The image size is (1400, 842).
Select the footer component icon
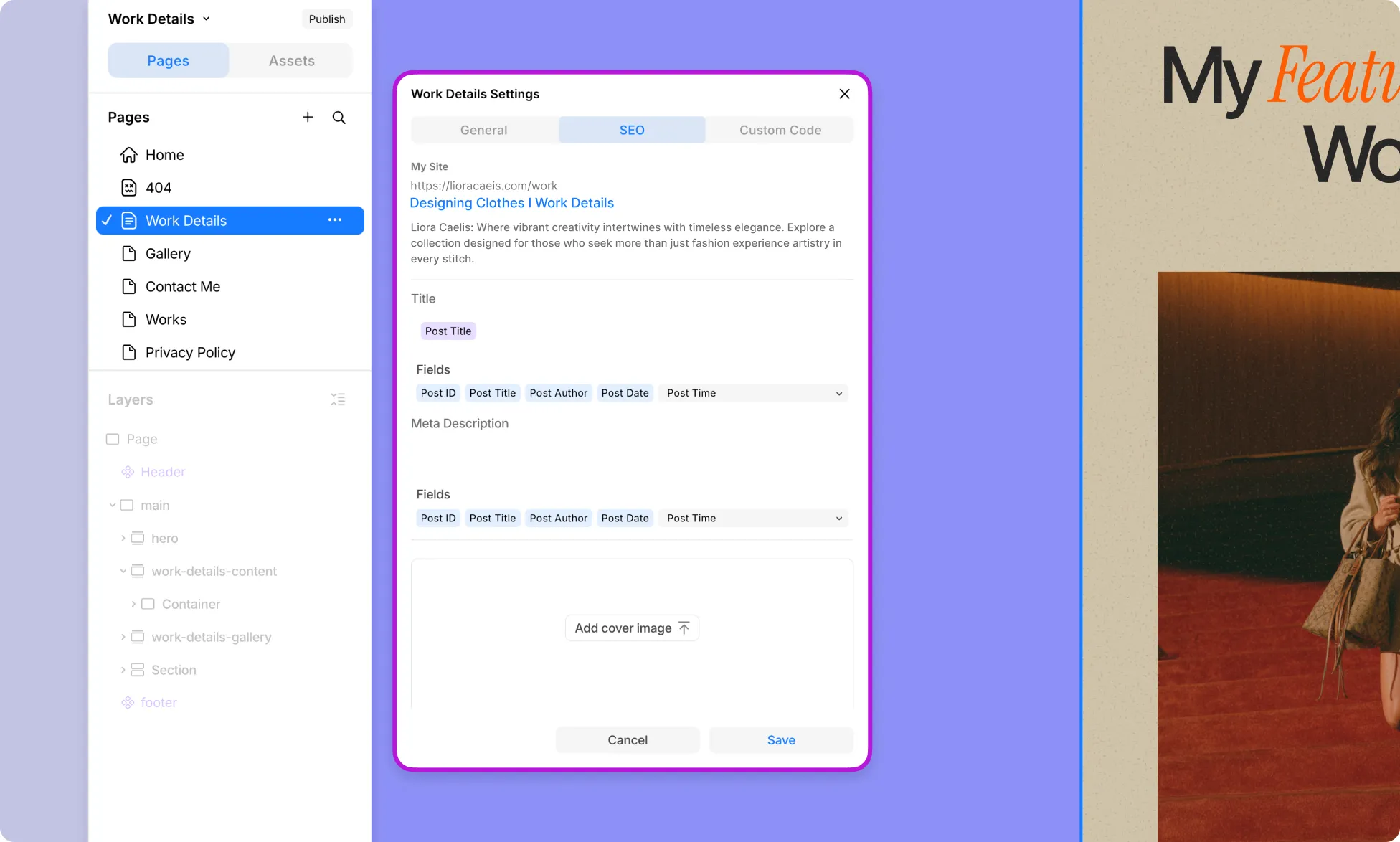tap(128, 703)
